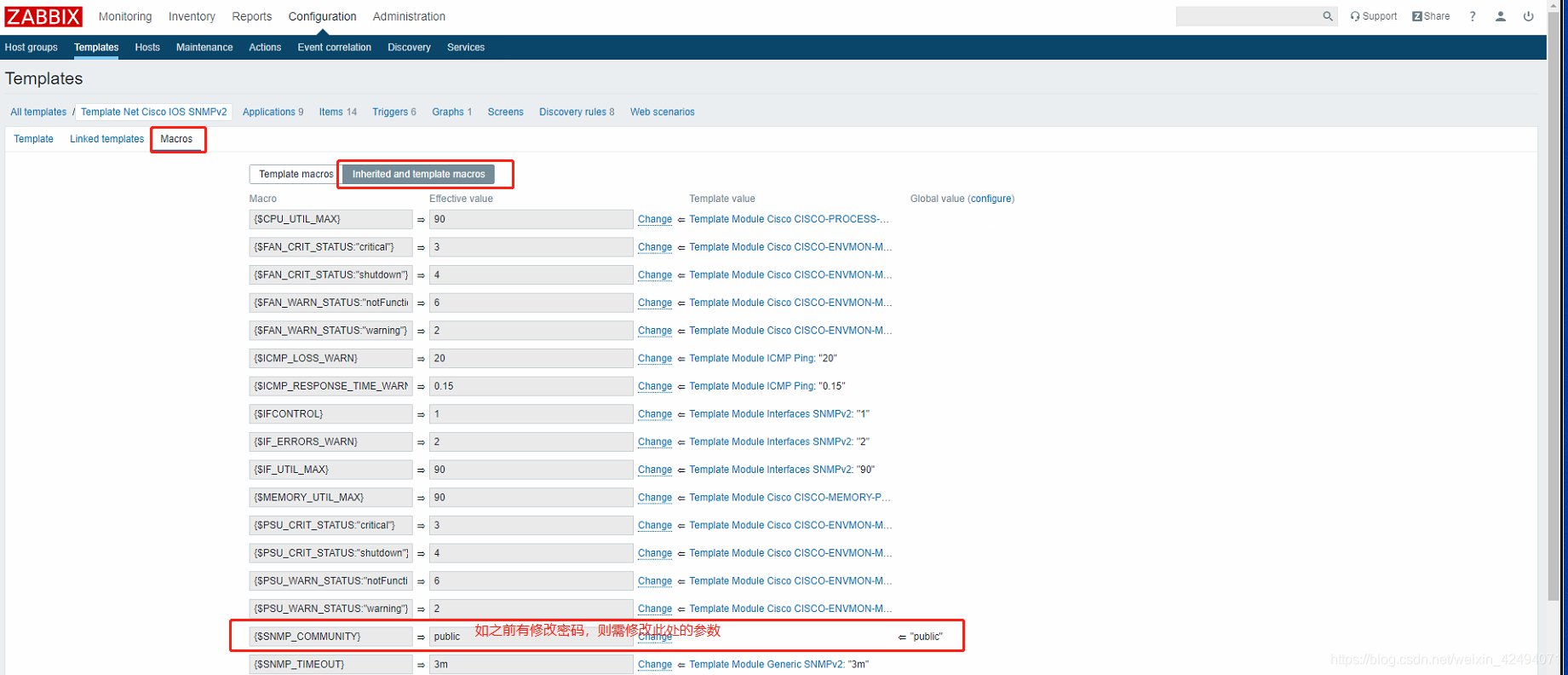This screenshot has height=675, width=1568.
Task: Open Applications 9 link
Action: (x=273, y=112)
